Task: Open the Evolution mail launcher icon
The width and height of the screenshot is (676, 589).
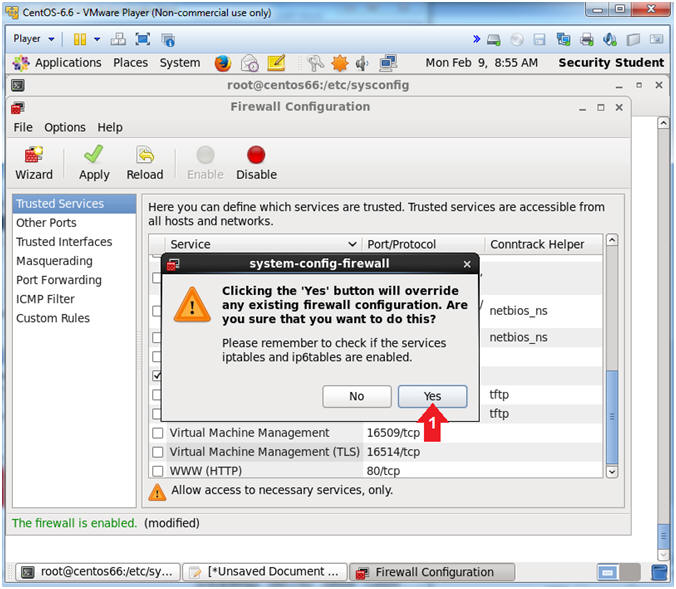Action: click(250, 63)
